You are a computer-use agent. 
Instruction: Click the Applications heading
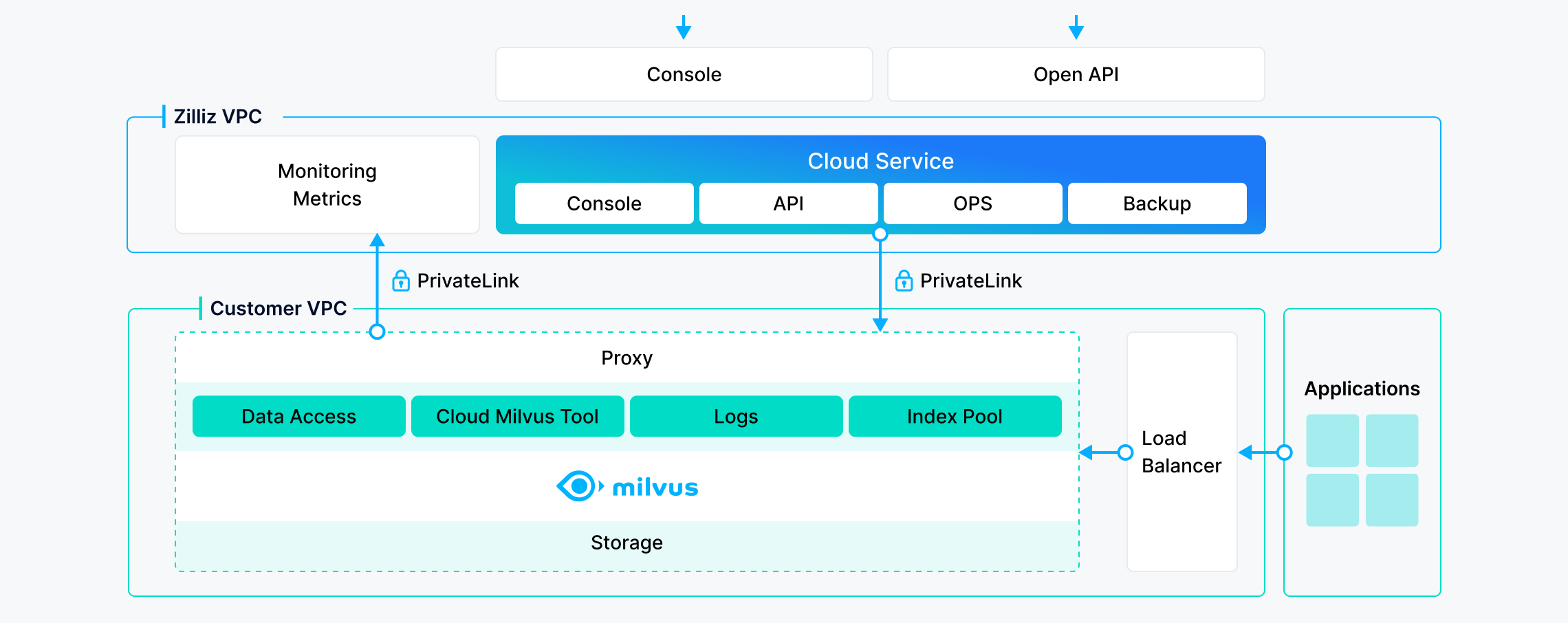point(1362,389)
